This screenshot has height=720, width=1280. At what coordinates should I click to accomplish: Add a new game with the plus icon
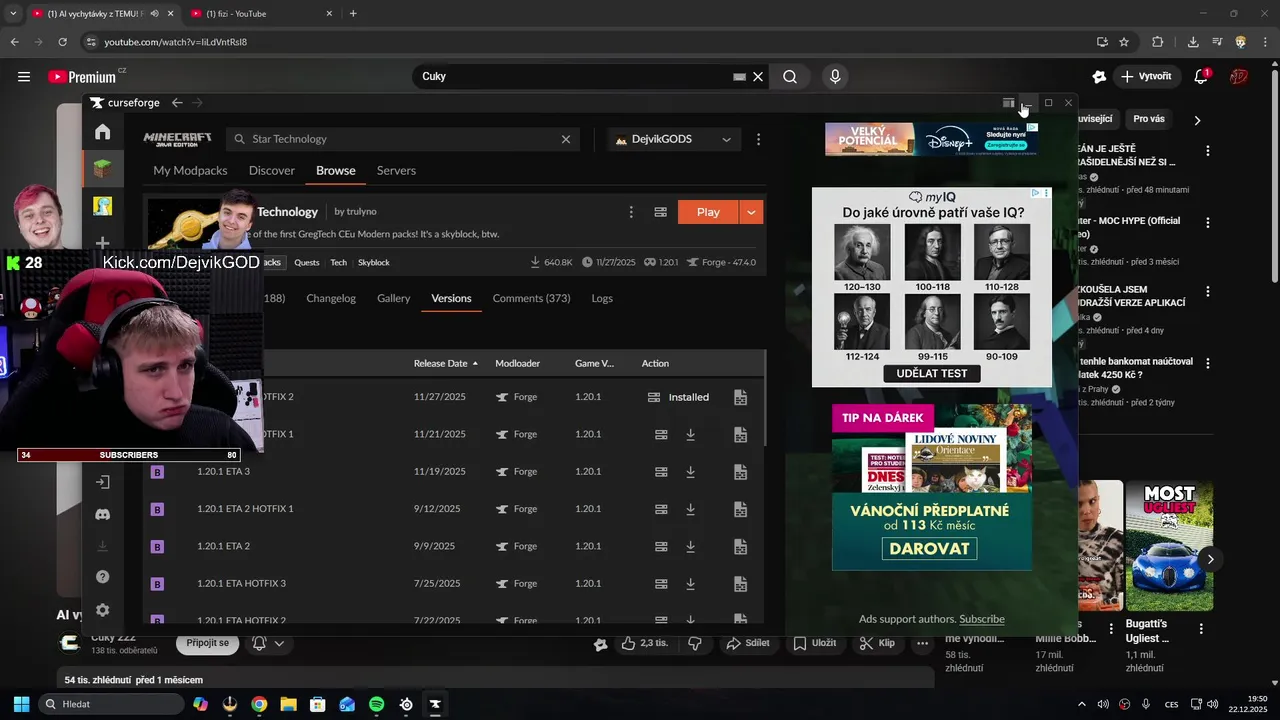pos(102,243)
